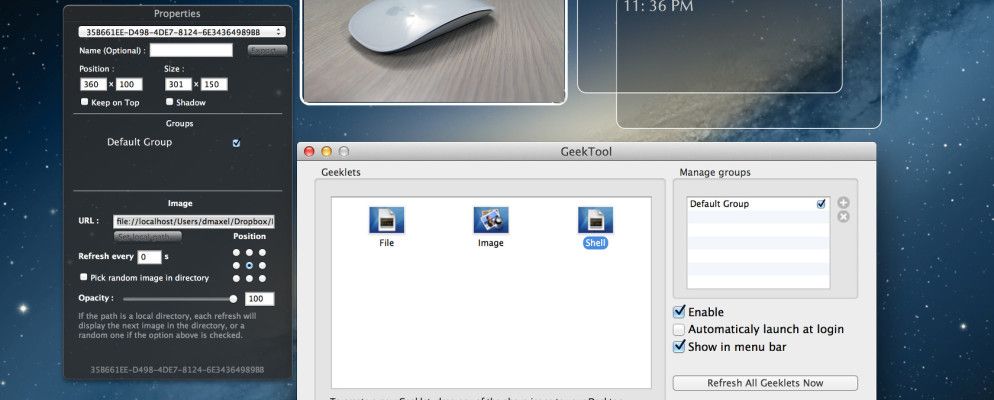The height and width of the screenshot is (400, 994).
Task: Uncheck Default Group in Manage groups list
Action: tap(822, 204)
